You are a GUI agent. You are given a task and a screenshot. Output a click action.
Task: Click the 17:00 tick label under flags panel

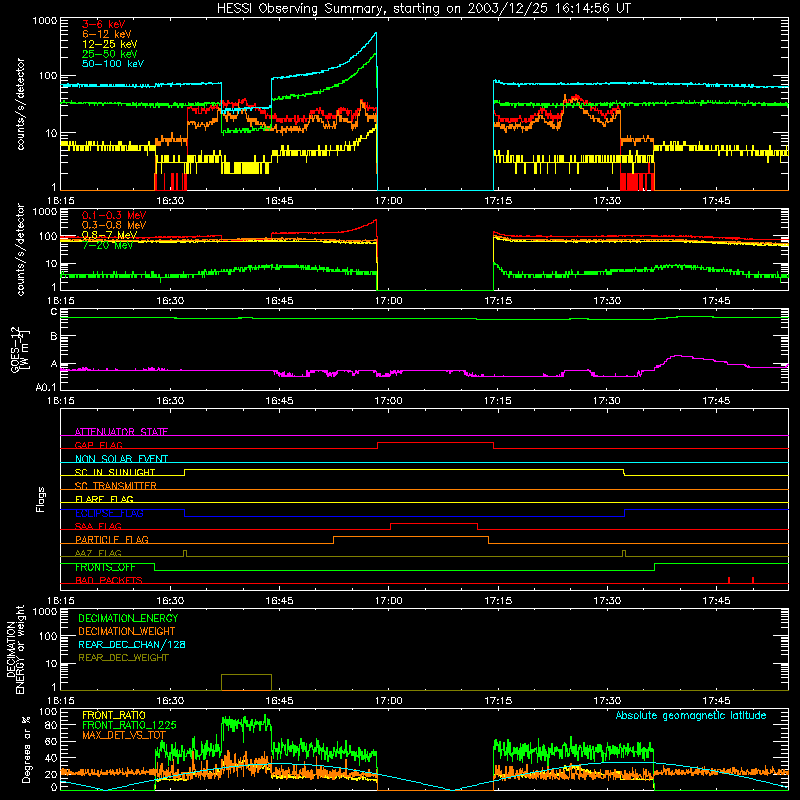point(388,601)
